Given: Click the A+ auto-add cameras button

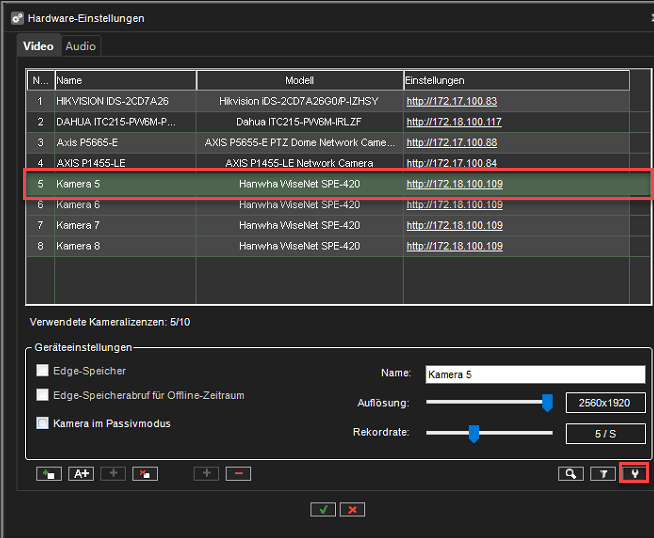Looking at the screenshot, I should pos(80,474).
